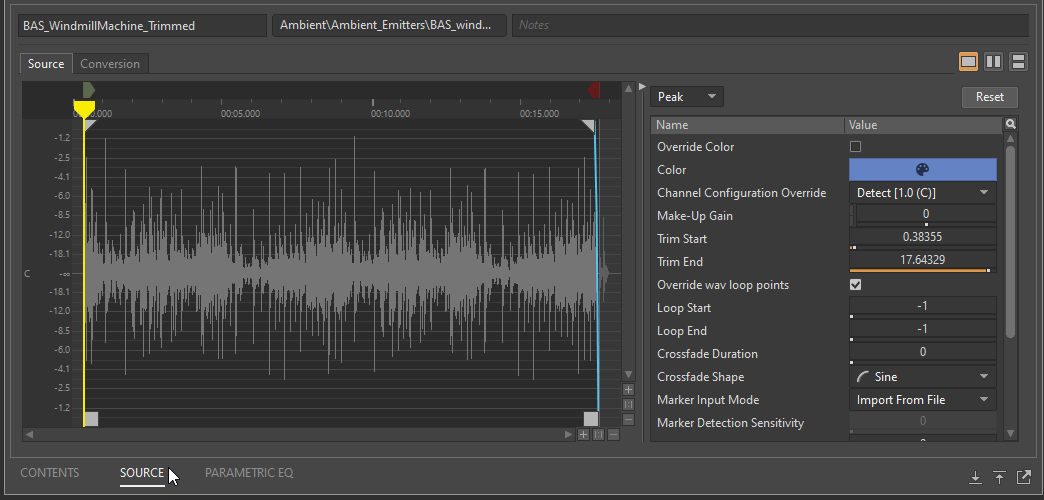This screenshot has height=500, width=1044.
Task: Open editor in a new floating window
Action: 1024,477
